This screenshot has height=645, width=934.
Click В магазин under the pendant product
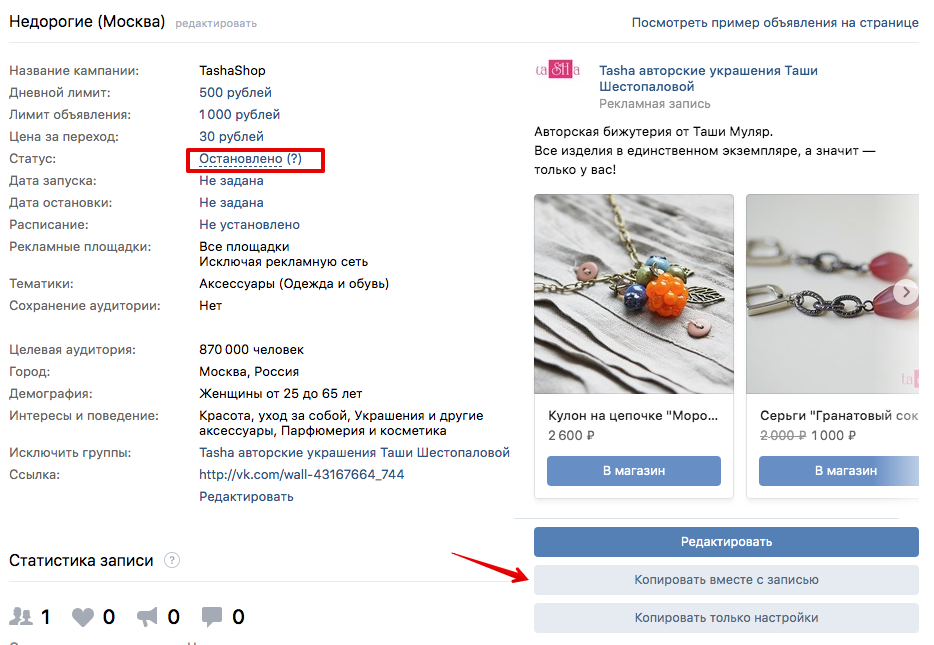pyautogui.click(x=633, y=470)
